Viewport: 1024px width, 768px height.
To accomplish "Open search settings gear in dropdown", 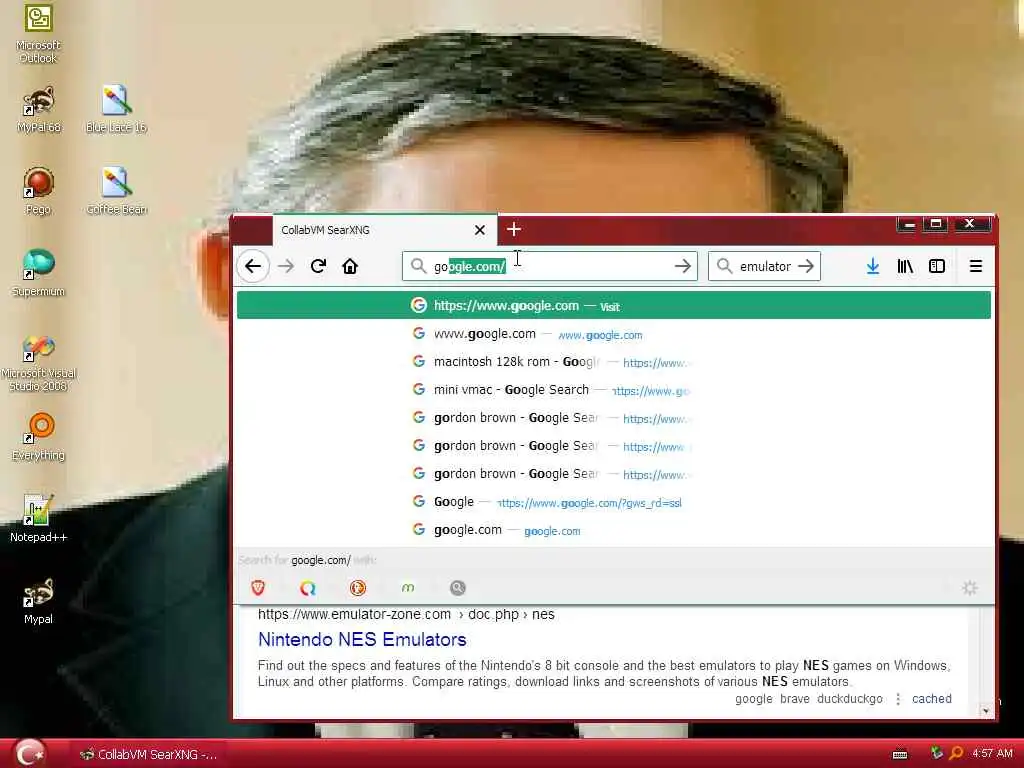I will 970,588.
